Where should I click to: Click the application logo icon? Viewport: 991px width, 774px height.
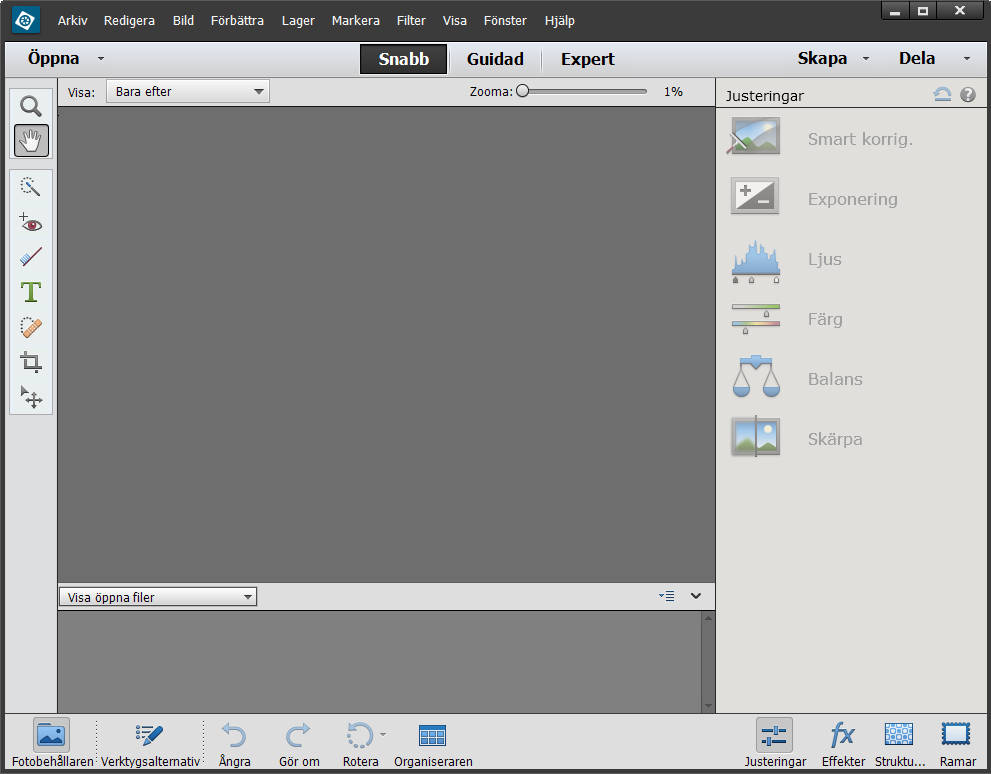[x=26, y=20]
